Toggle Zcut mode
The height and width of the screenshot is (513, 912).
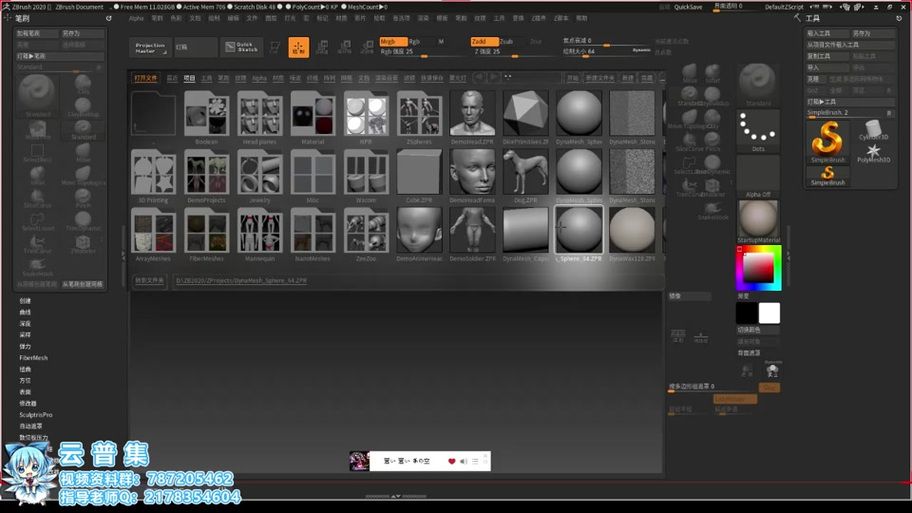point(536,42)
